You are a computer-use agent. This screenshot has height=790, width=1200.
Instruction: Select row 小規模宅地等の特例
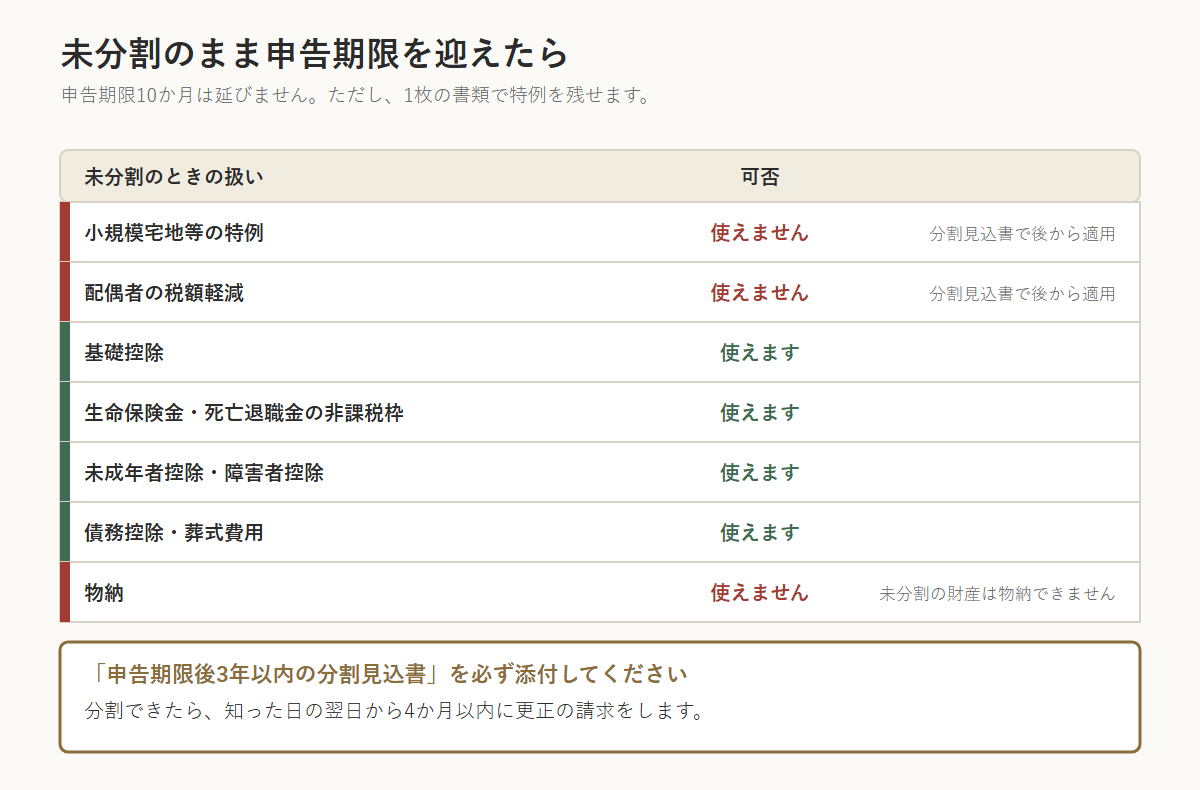600,232
